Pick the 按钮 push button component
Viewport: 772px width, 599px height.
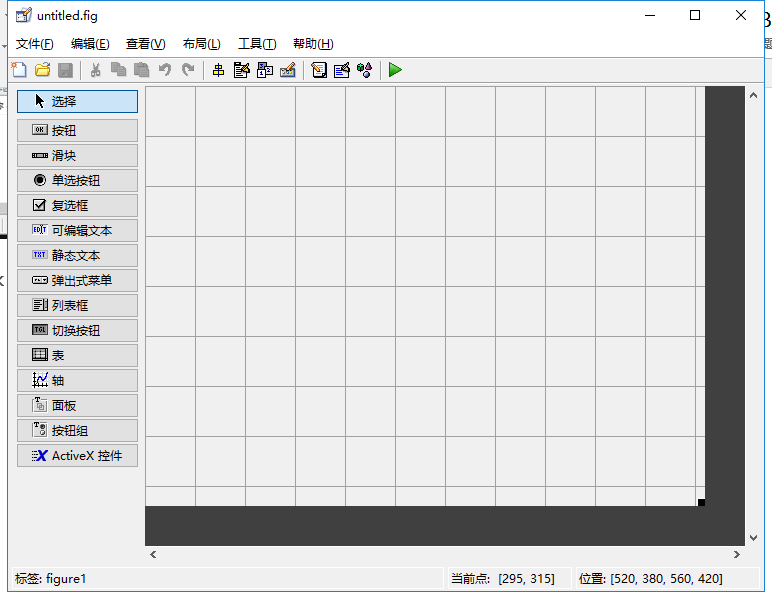(x=77, y=130)
